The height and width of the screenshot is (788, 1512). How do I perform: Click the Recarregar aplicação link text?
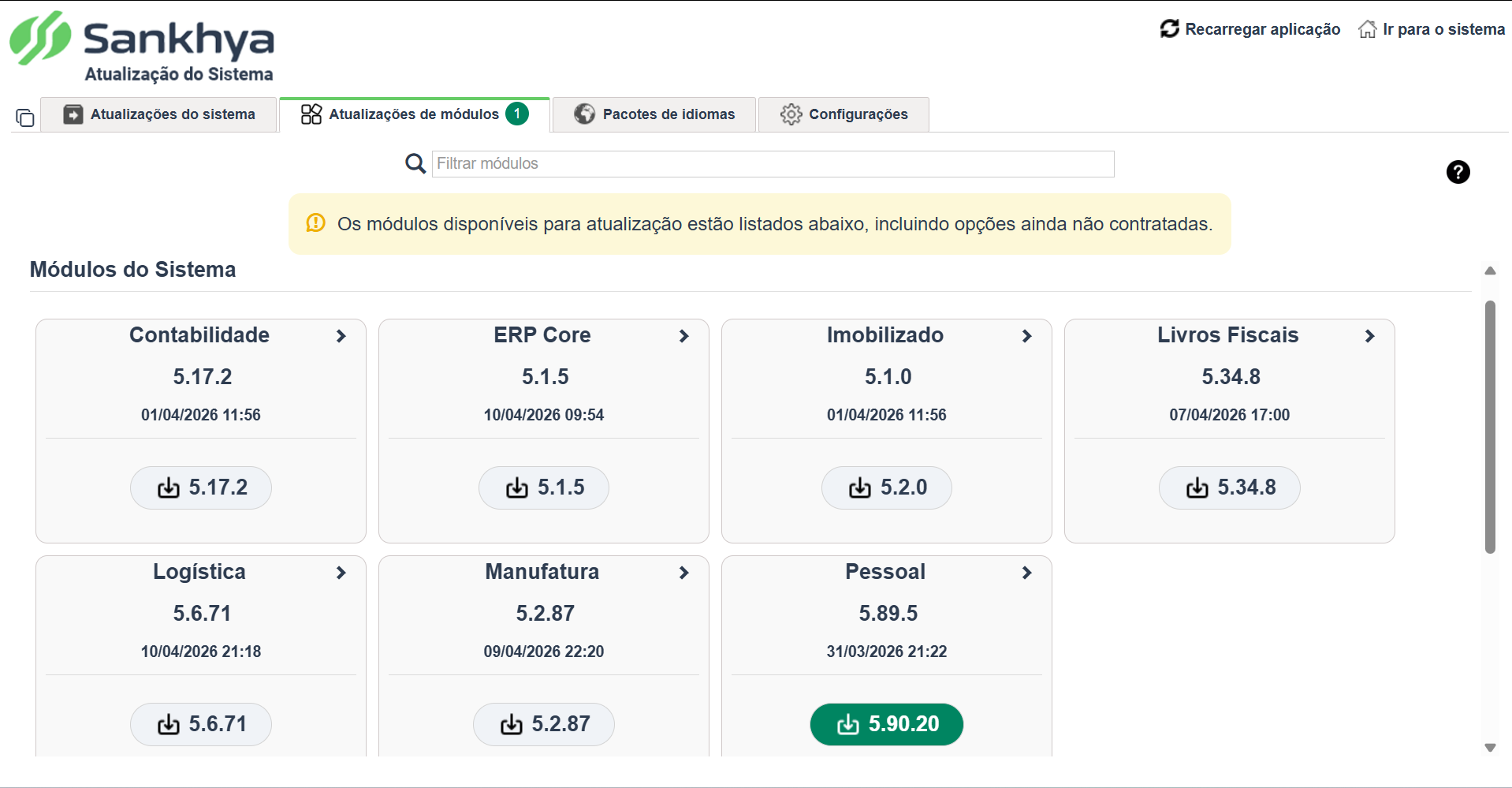click(1263, 29)
